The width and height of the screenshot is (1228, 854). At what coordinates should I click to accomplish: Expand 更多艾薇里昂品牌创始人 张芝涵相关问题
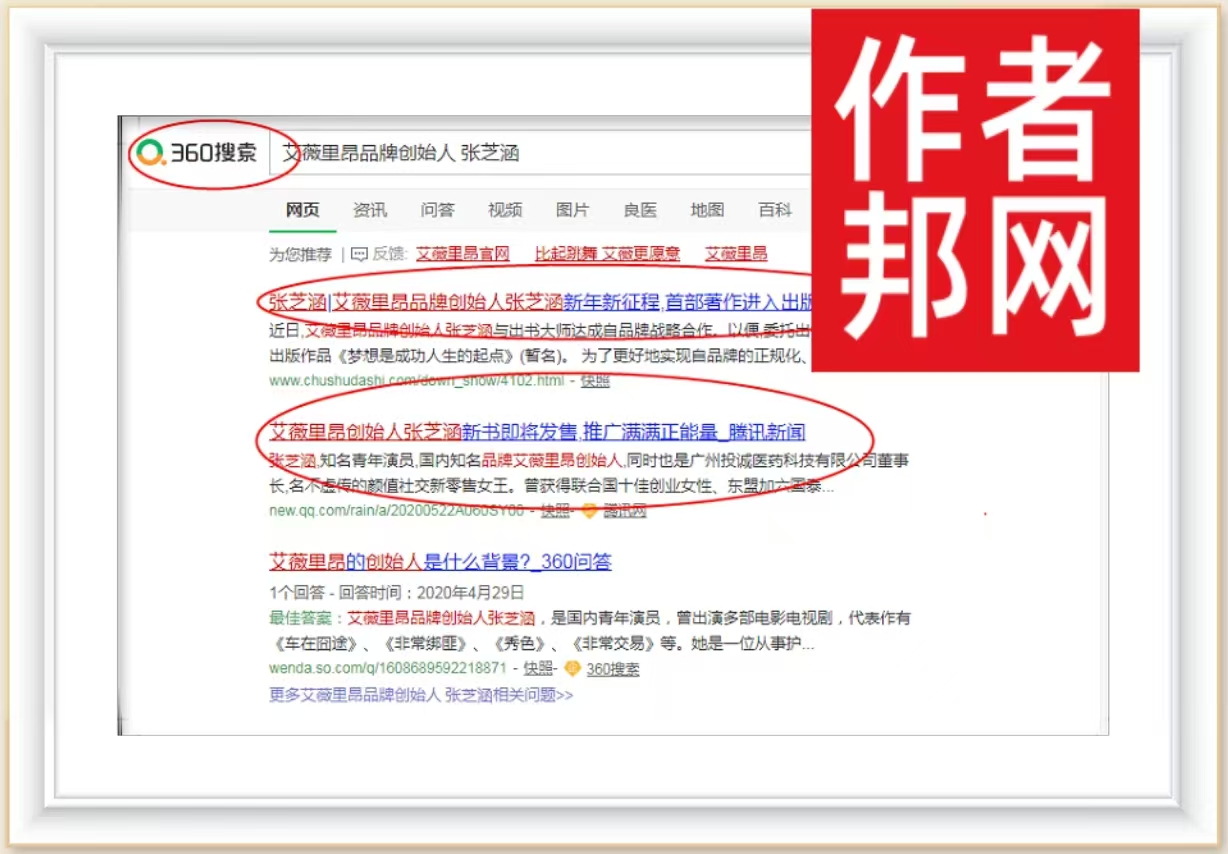pyautogui.click(x=421, y=695)
